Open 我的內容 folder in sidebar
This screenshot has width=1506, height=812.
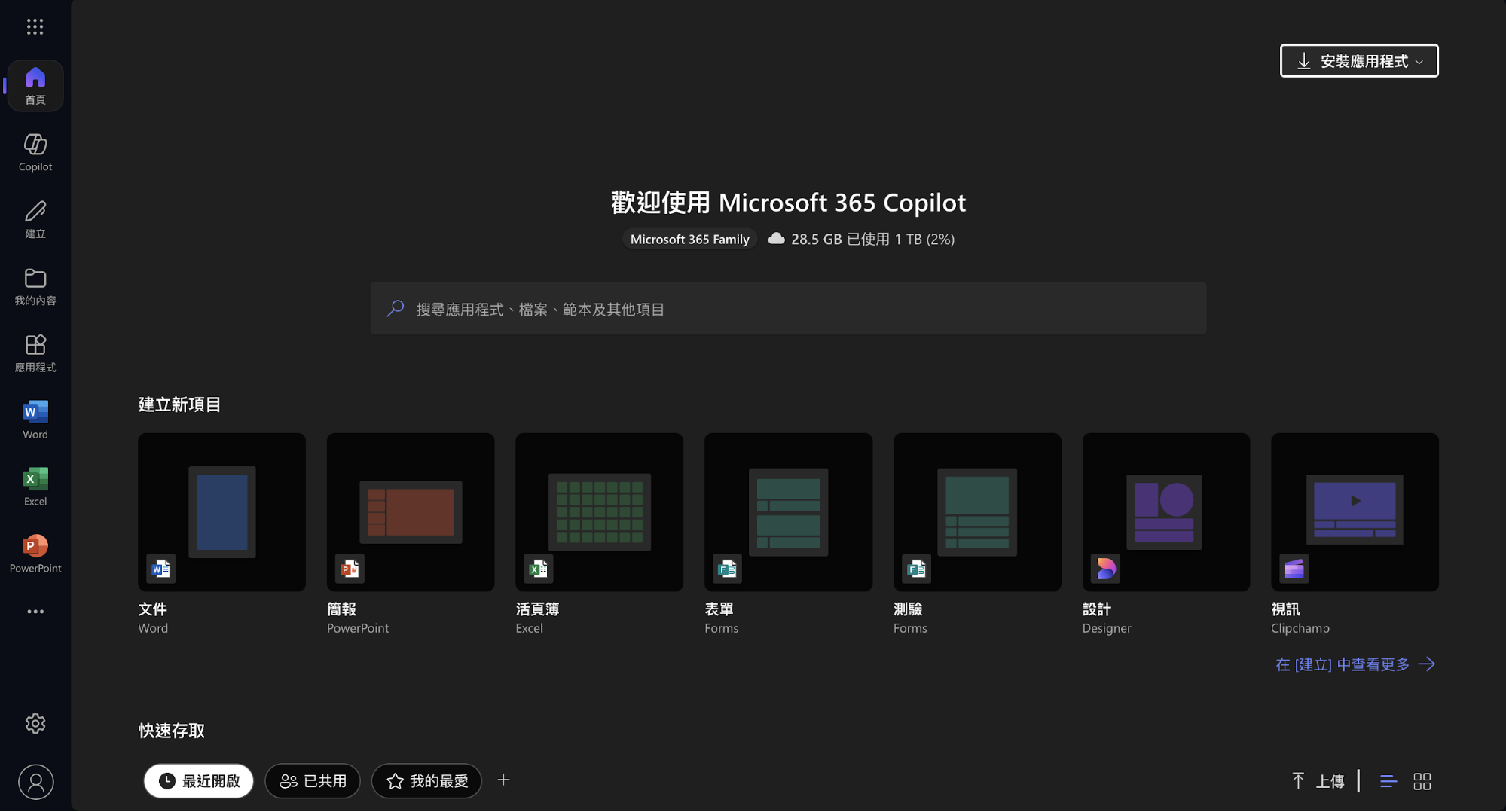pos(35,286)
